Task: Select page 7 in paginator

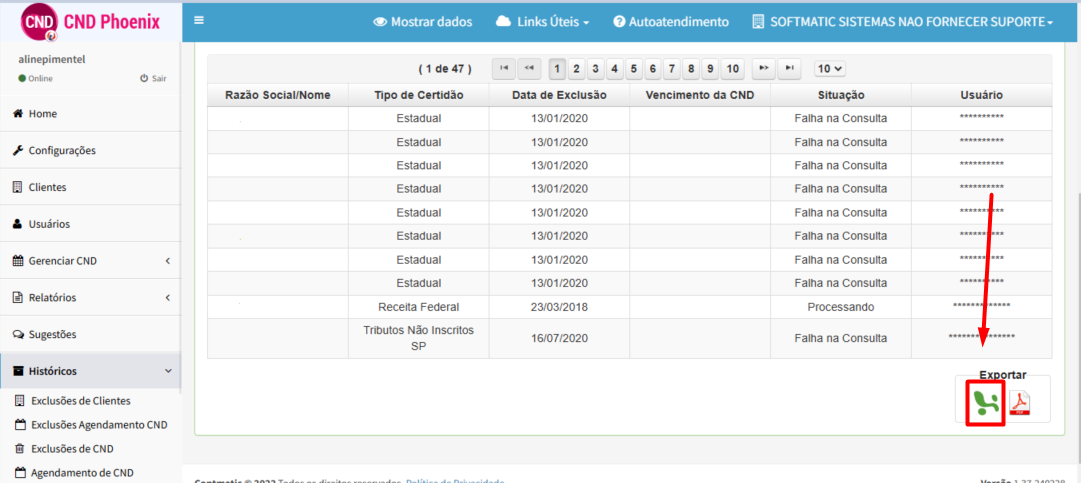Action: click(x=671, y=68)
